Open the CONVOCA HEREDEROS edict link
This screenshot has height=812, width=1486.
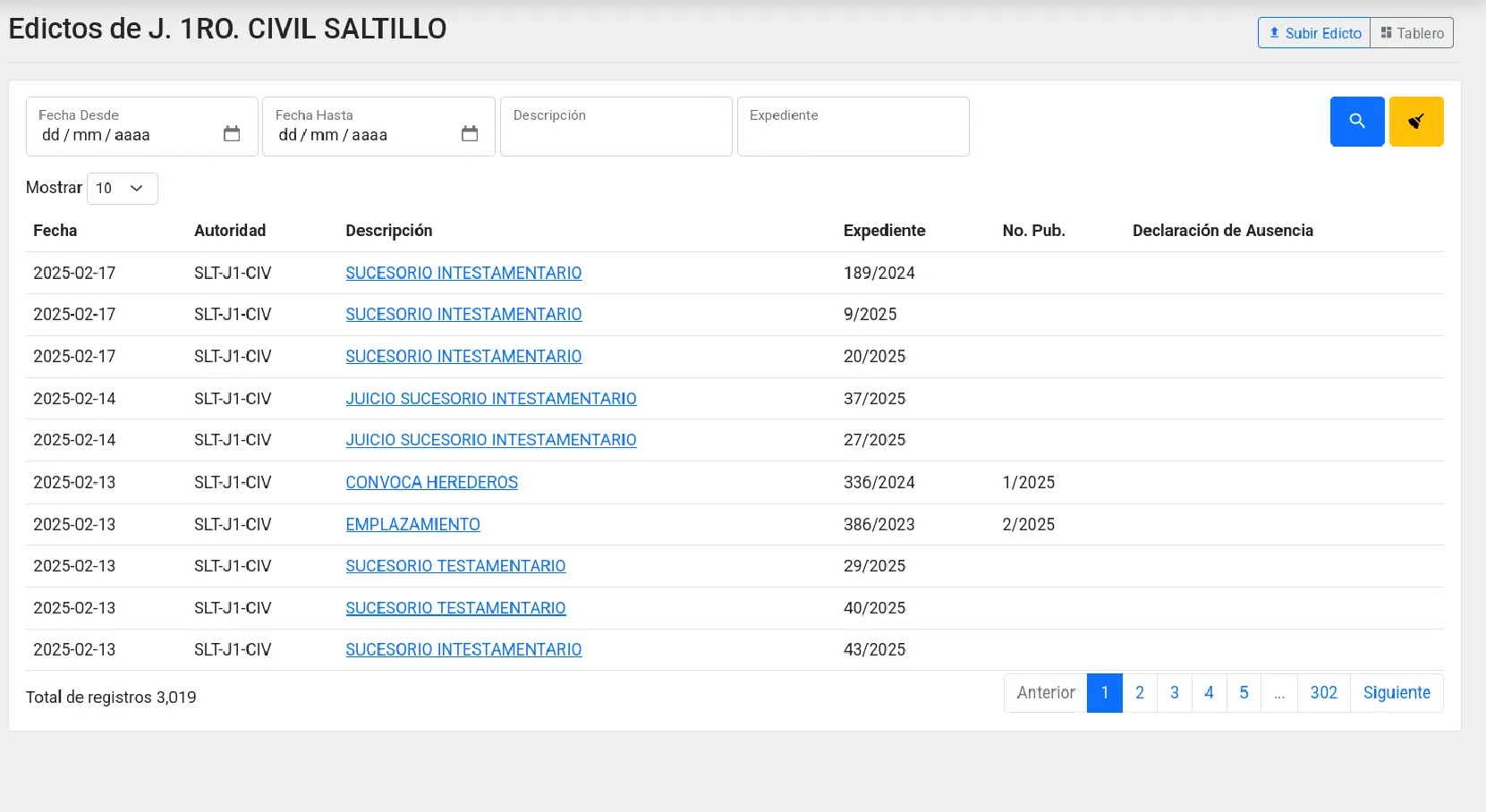coord(431,483)
